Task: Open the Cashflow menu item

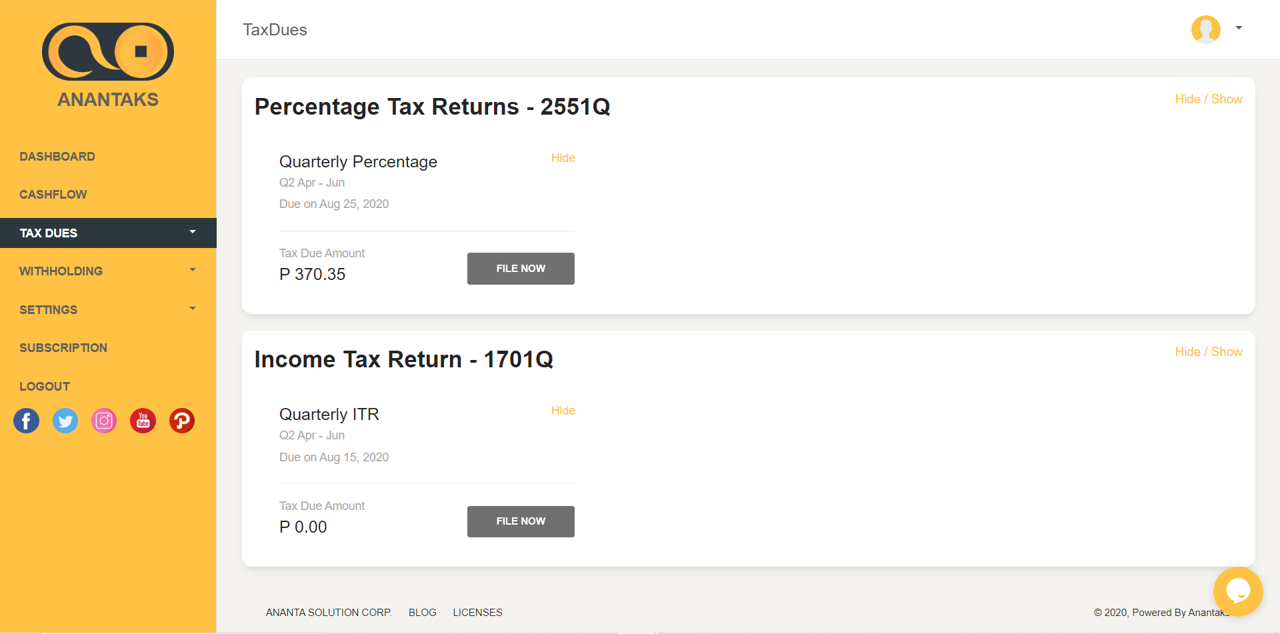Action: tap(53, 195)
